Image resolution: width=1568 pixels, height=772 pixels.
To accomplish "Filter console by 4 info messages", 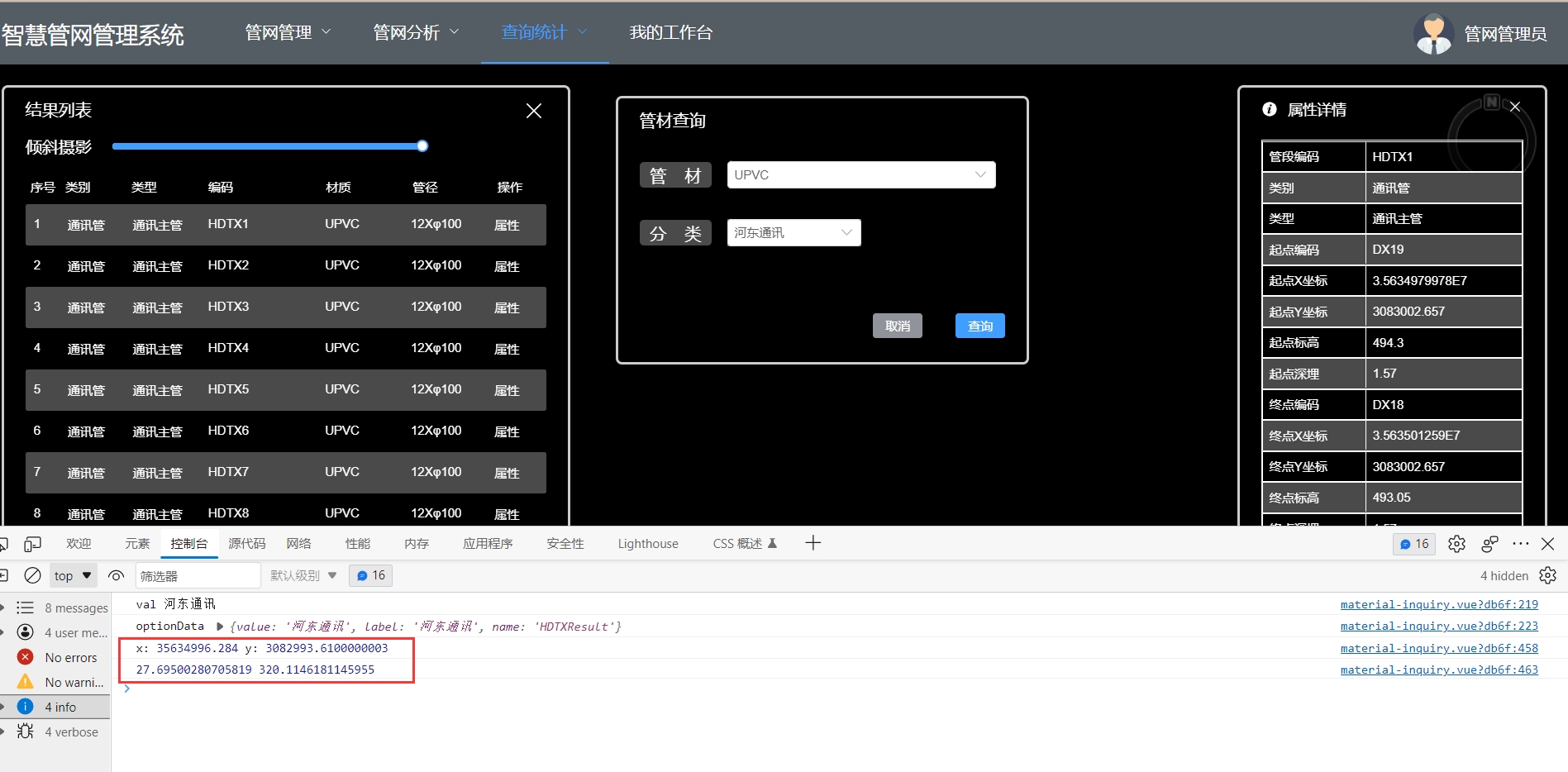I will point(60,707).
